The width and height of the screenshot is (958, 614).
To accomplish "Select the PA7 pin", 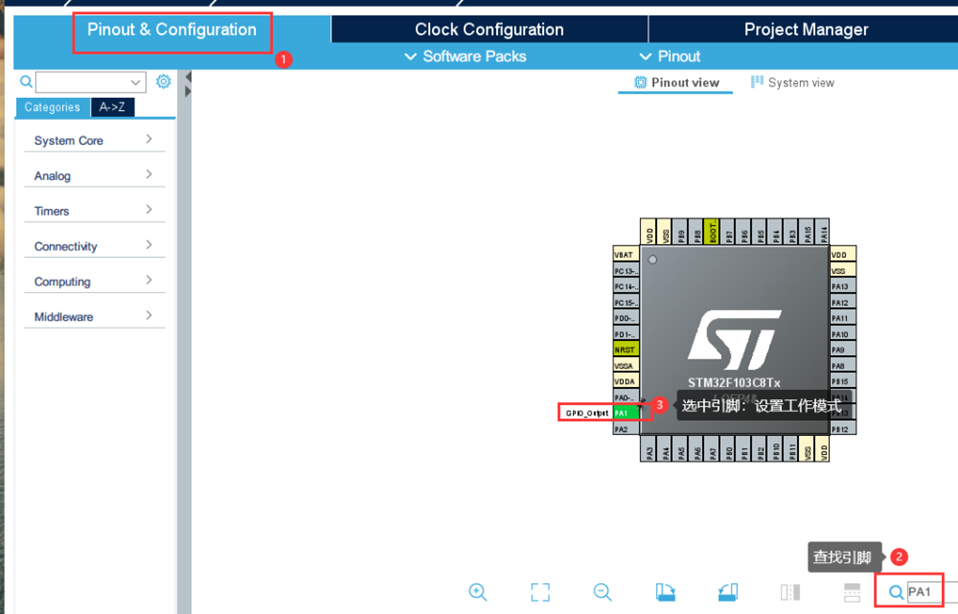I will click(712, 449).
